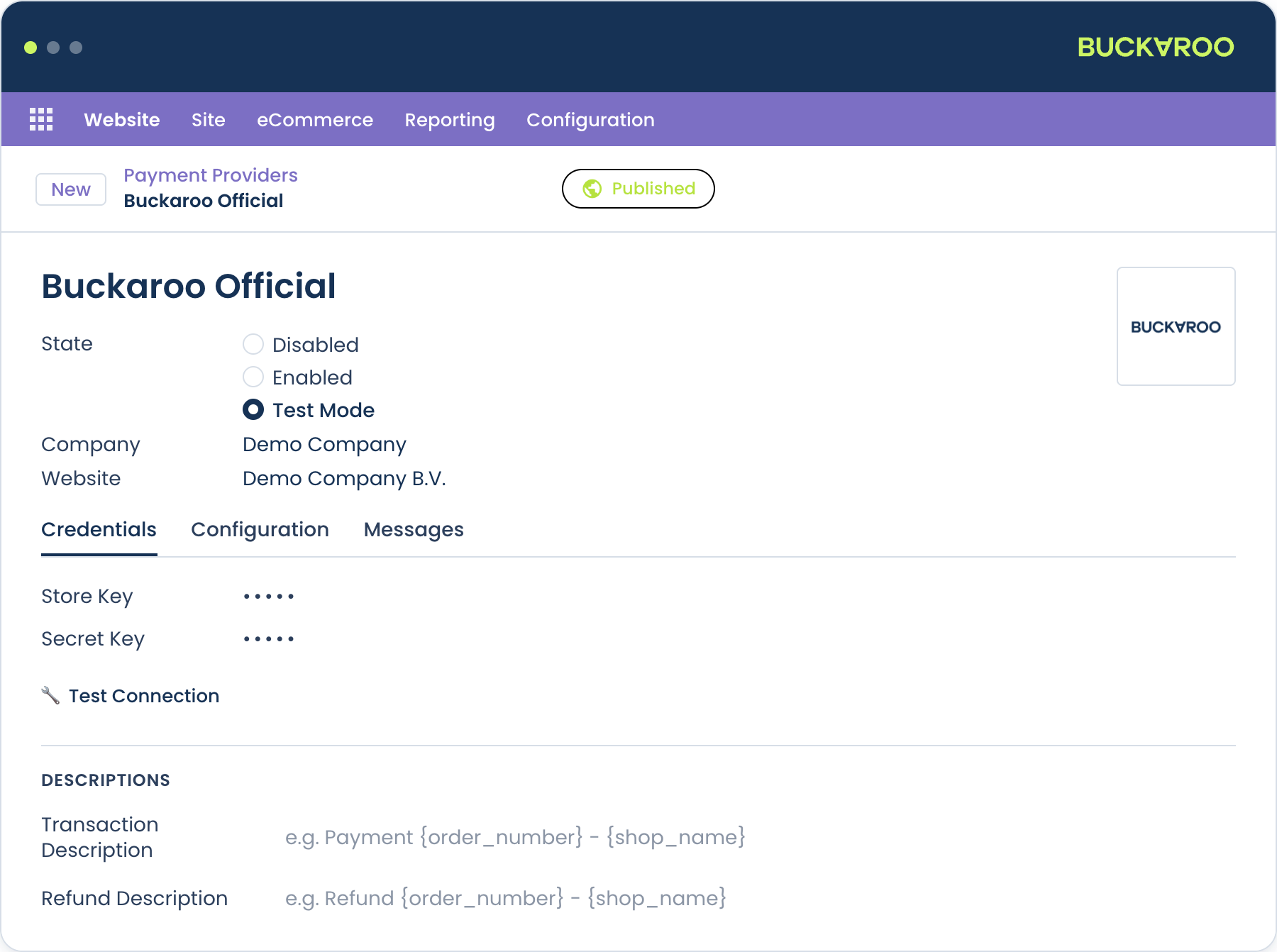The height and width of the screenshot is (952, 1277).
Task: Open the apps grid menu icon
Action: [x=41, y=119]
